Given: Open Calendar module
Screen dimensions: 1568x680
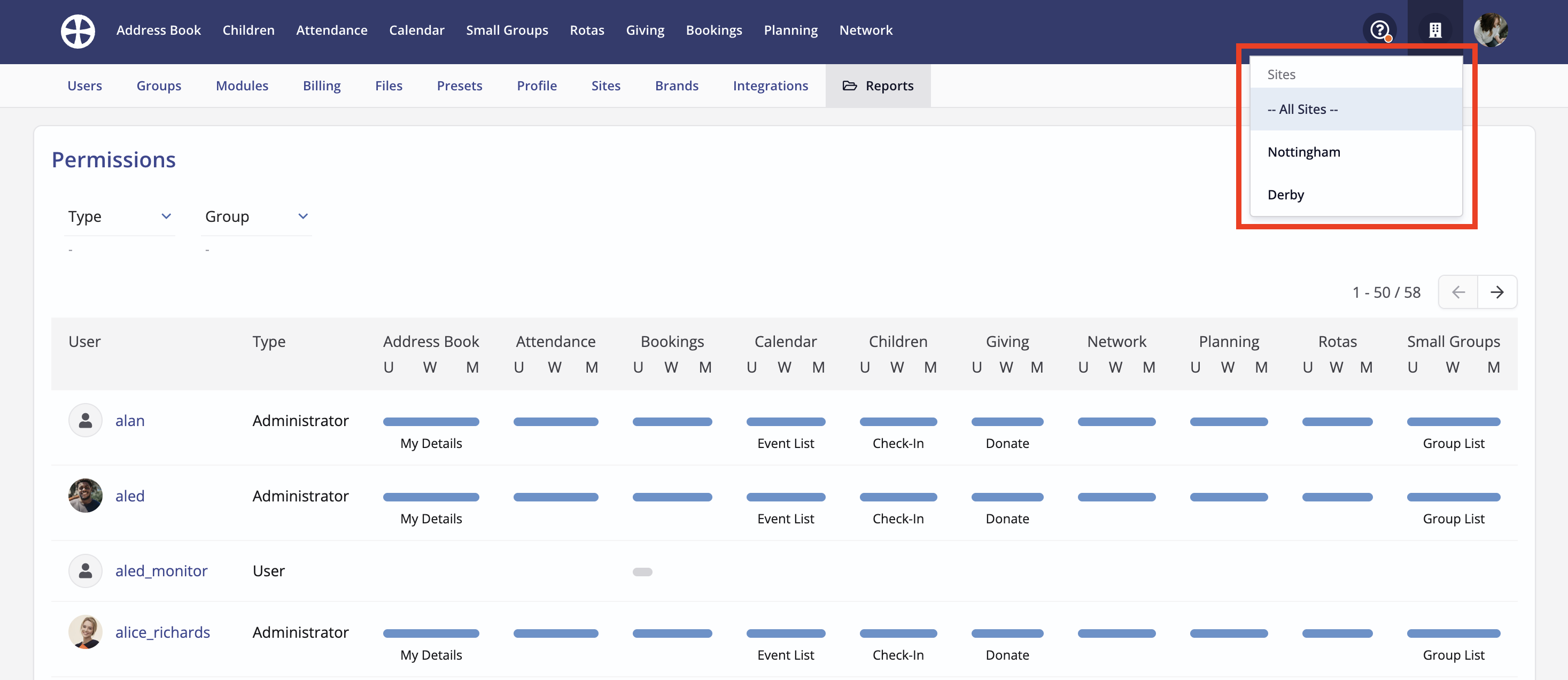Looking at the screenshot, I should point(416,30).
